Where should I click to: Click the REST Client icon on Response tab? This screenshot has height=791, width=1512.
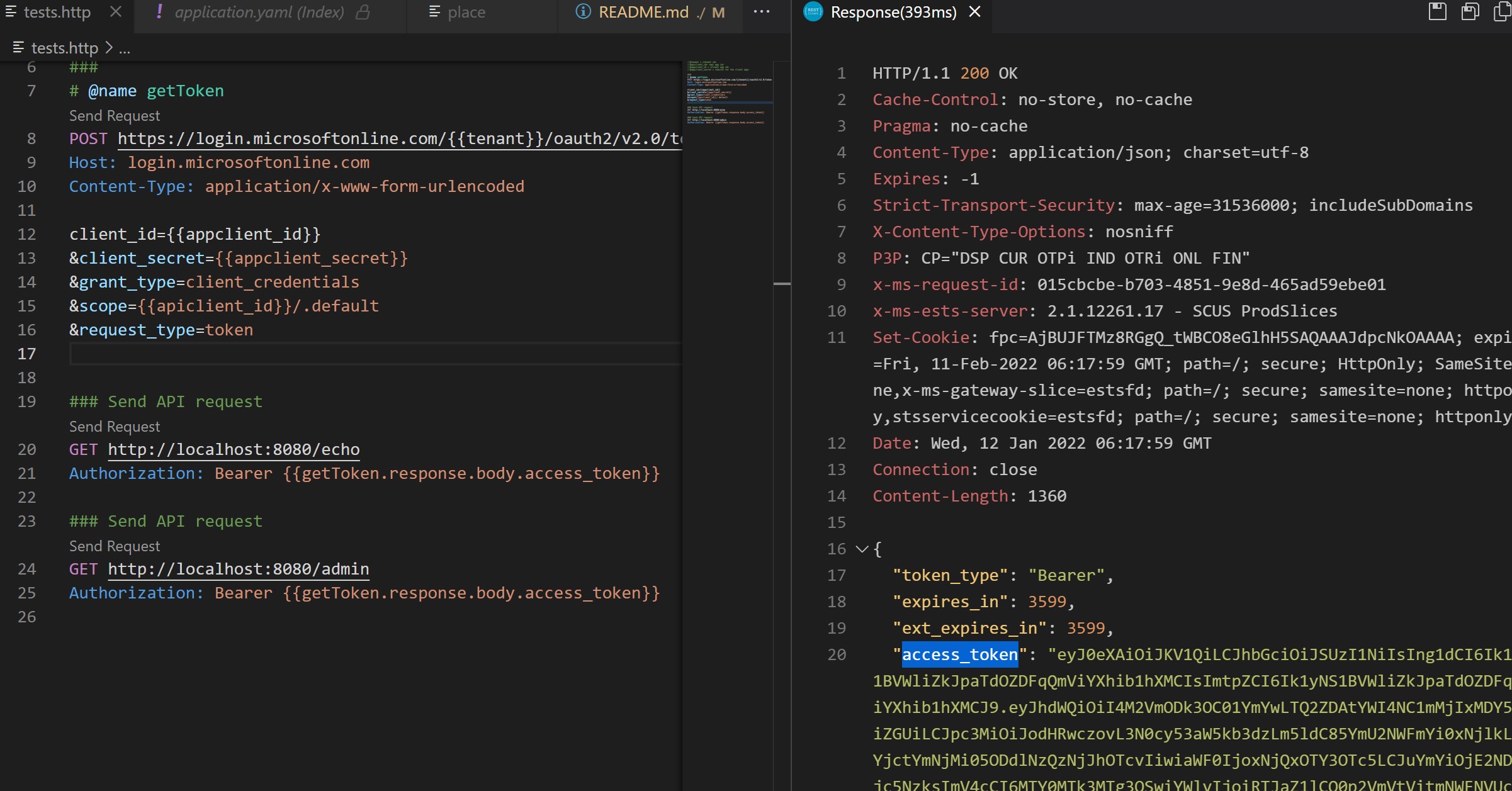point(813,12)
